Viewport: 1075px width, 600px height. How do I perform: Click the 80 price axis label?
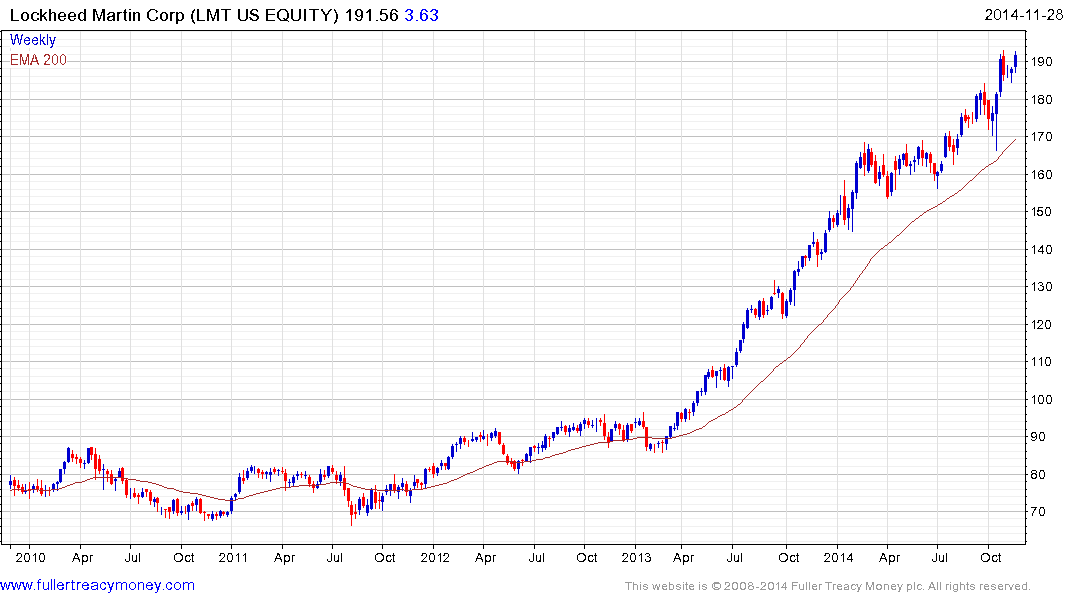pos(1038,475)
